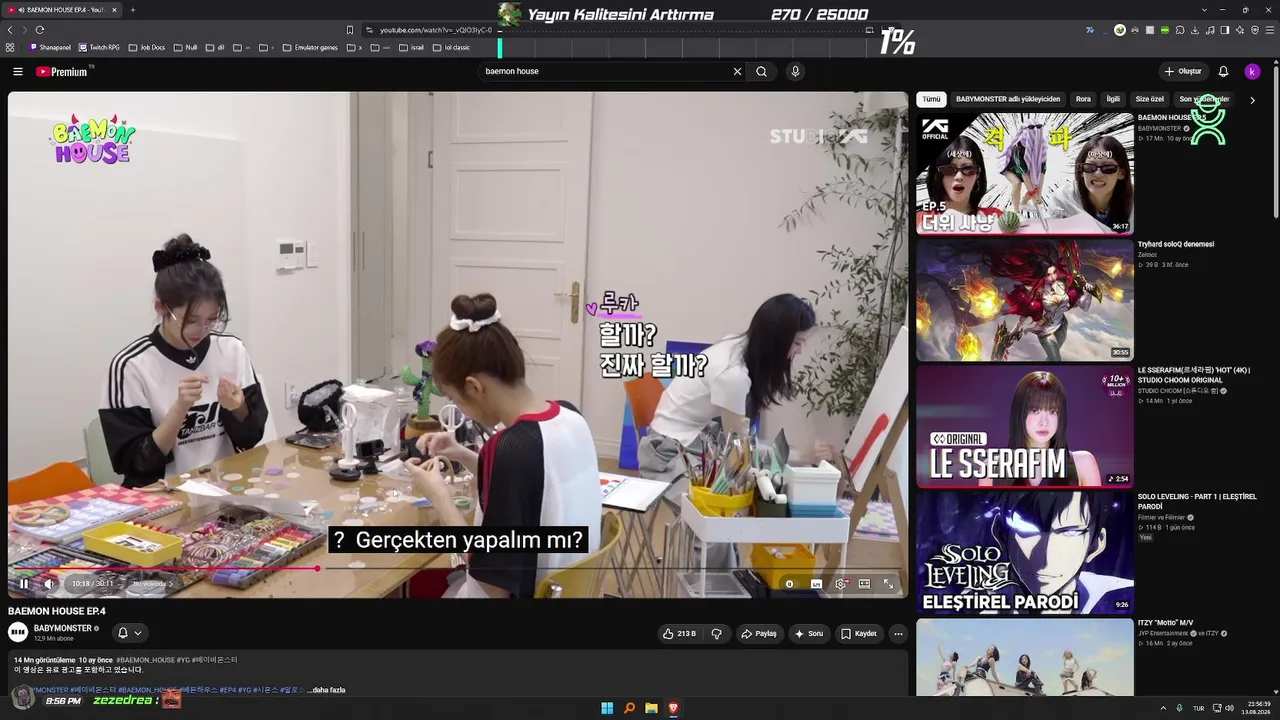Image resolution: width=1280 pixels, height=720 pixels.
Task: Reload the current page
Action: coord(39,30)
